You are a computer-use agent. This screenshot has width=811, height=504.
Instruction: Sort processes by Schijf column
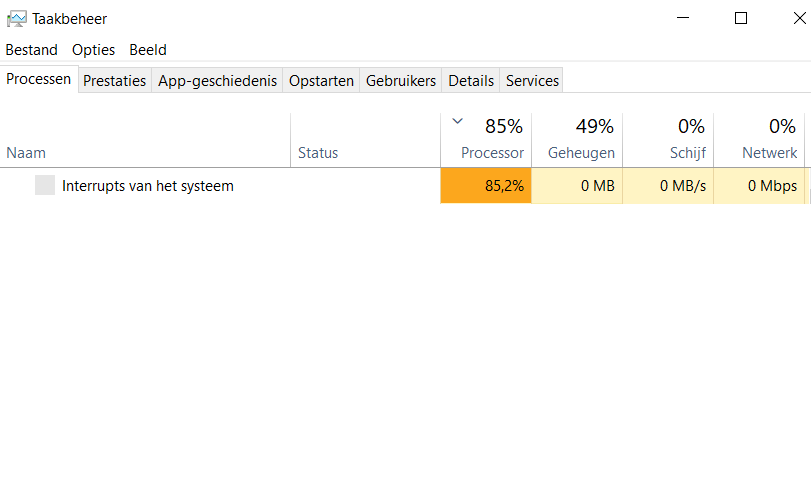pyautogui.click(x=668, y=140)
